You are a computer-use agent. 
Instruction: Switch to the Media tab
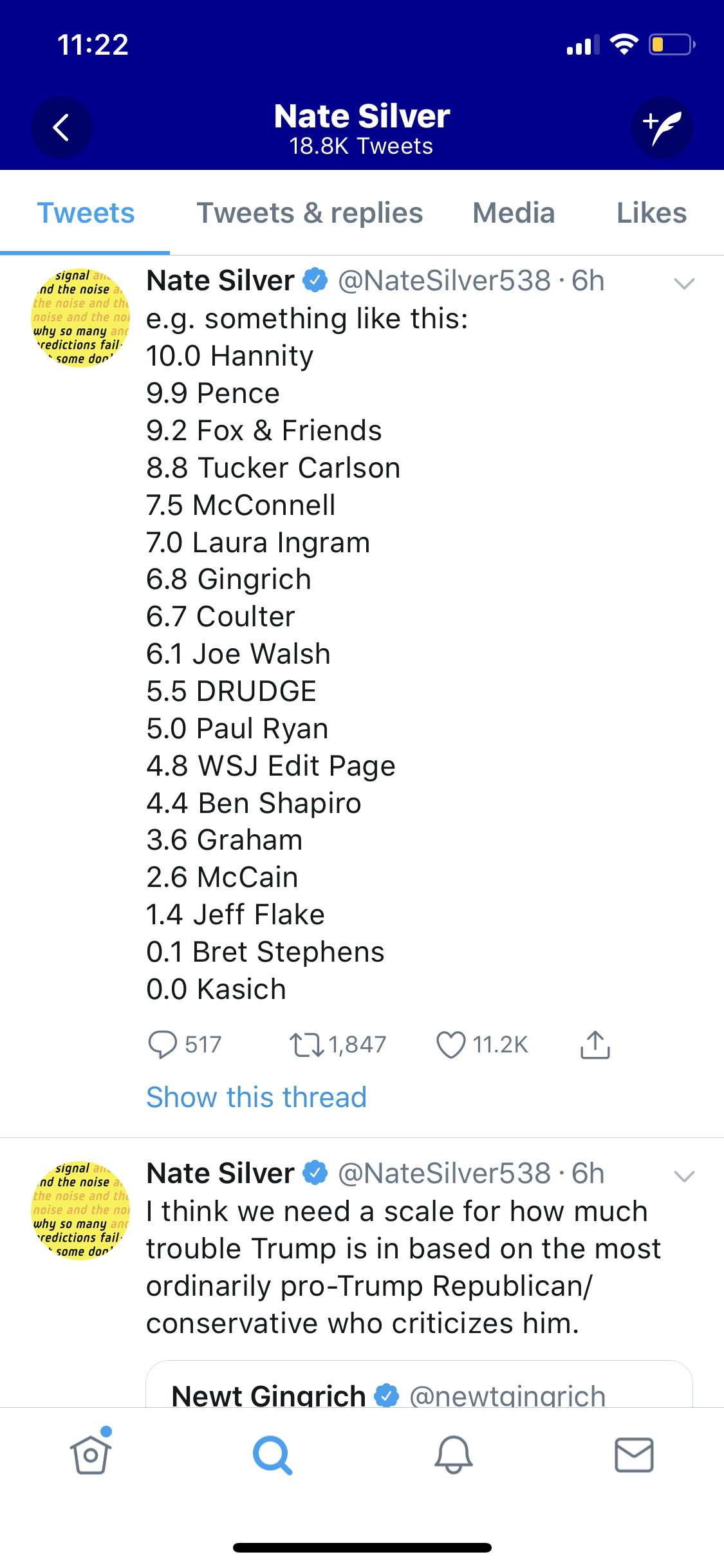click(x=514, y=213)
